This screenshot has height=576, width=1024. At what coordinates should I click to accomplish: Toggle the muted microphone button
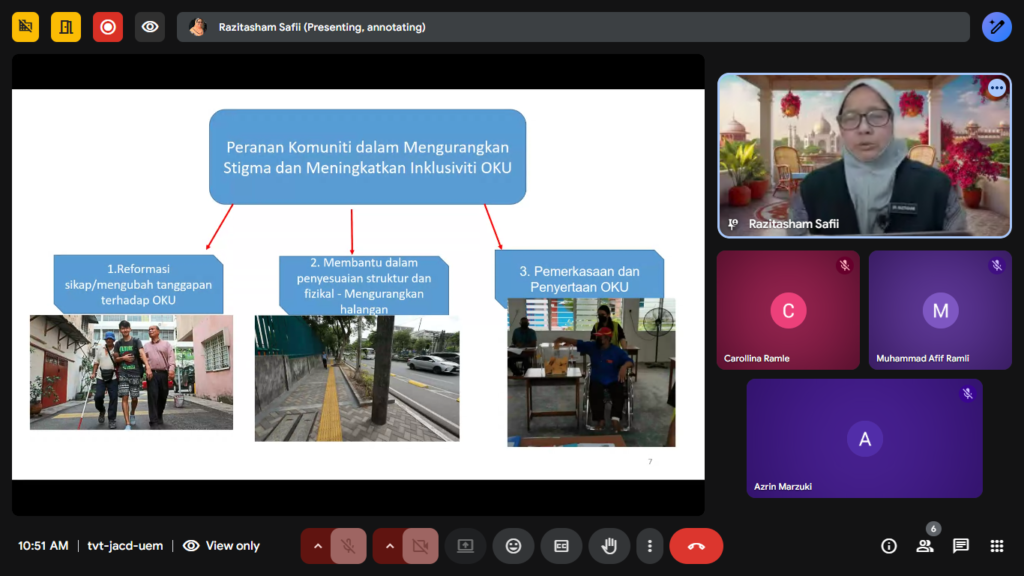(x=348, y=546)
